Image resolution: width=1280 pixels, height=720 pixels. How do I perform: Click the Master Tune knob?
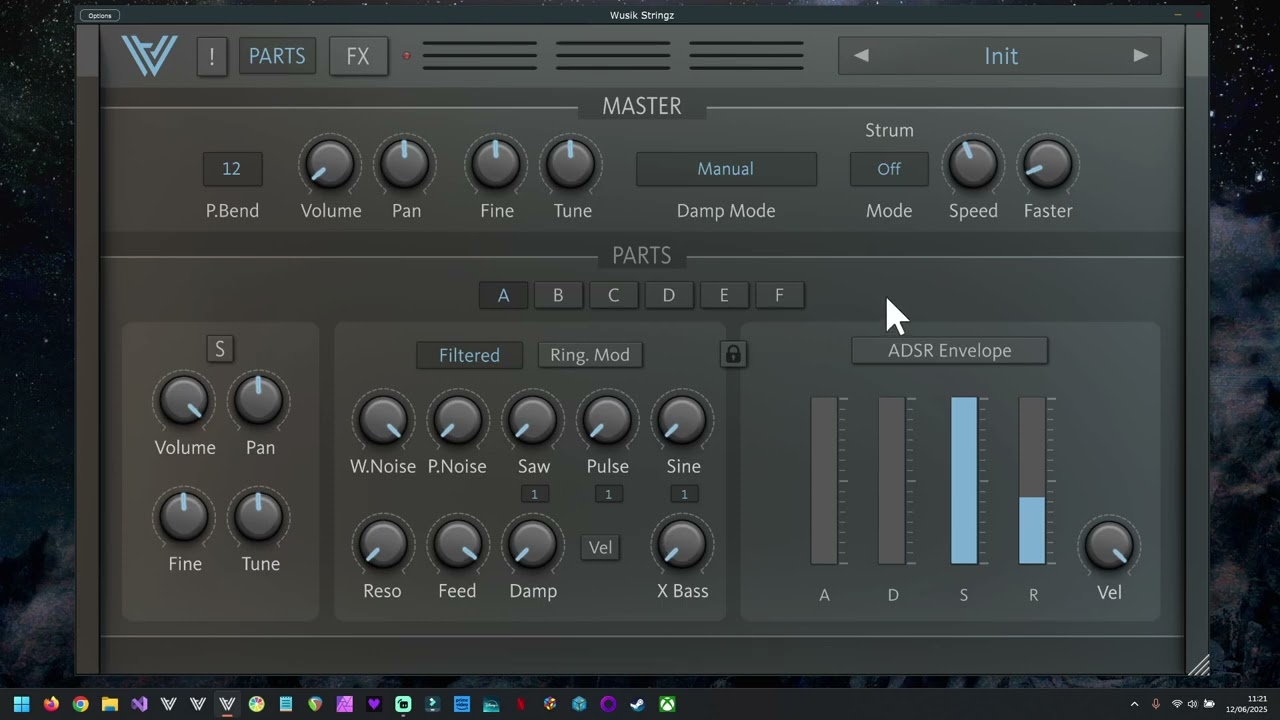click(571, 164)
